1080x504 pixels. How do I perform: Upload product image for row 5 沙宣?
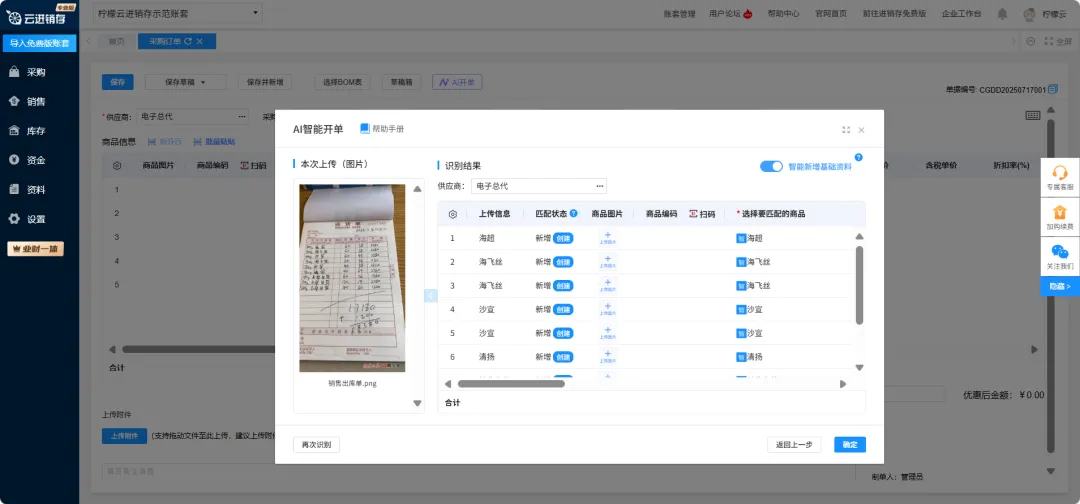(607, 333)
